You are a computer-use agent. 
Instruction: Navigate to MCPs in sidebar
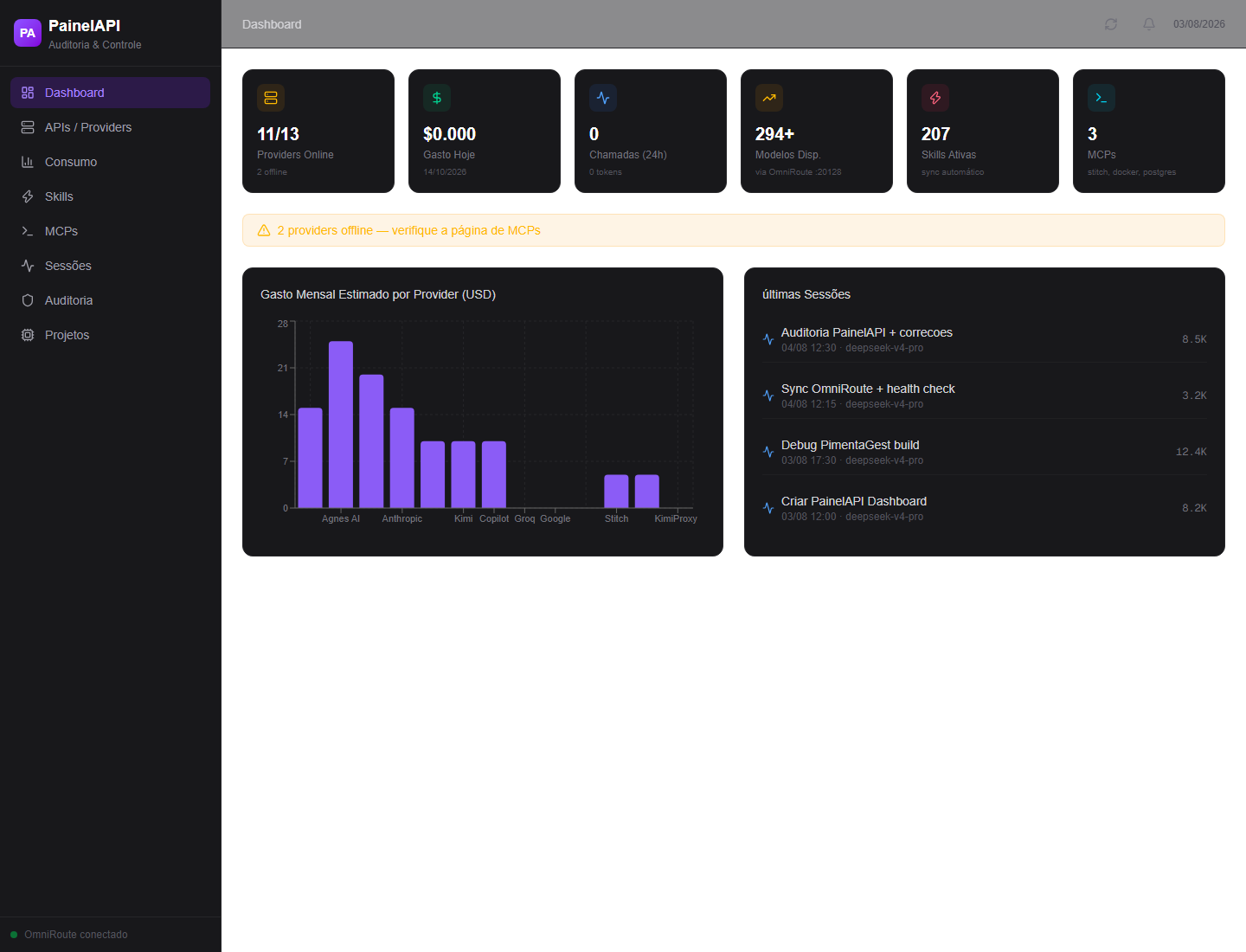coord(110,231)
